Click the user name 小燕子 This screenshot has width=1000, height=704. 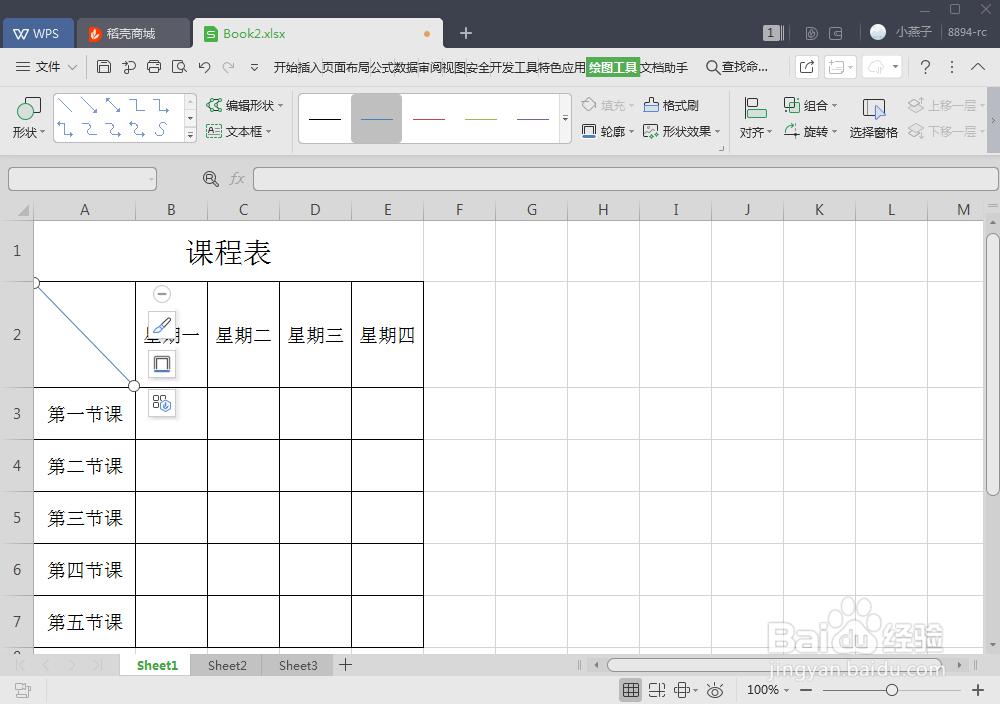point(913,32)
